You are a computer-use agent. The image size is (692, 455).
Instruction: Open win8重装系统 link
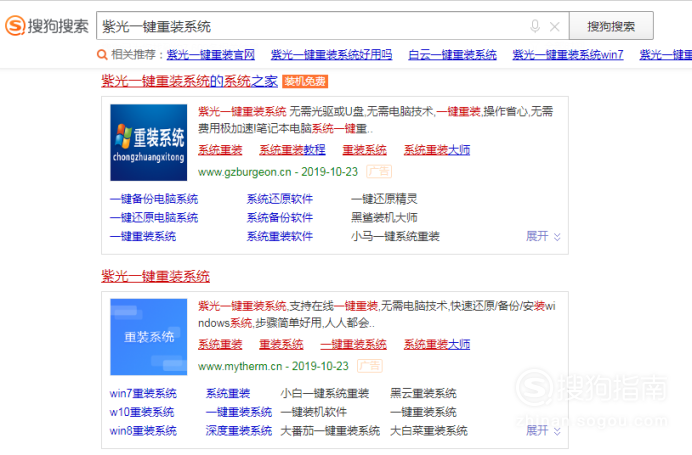click(143, 431)
